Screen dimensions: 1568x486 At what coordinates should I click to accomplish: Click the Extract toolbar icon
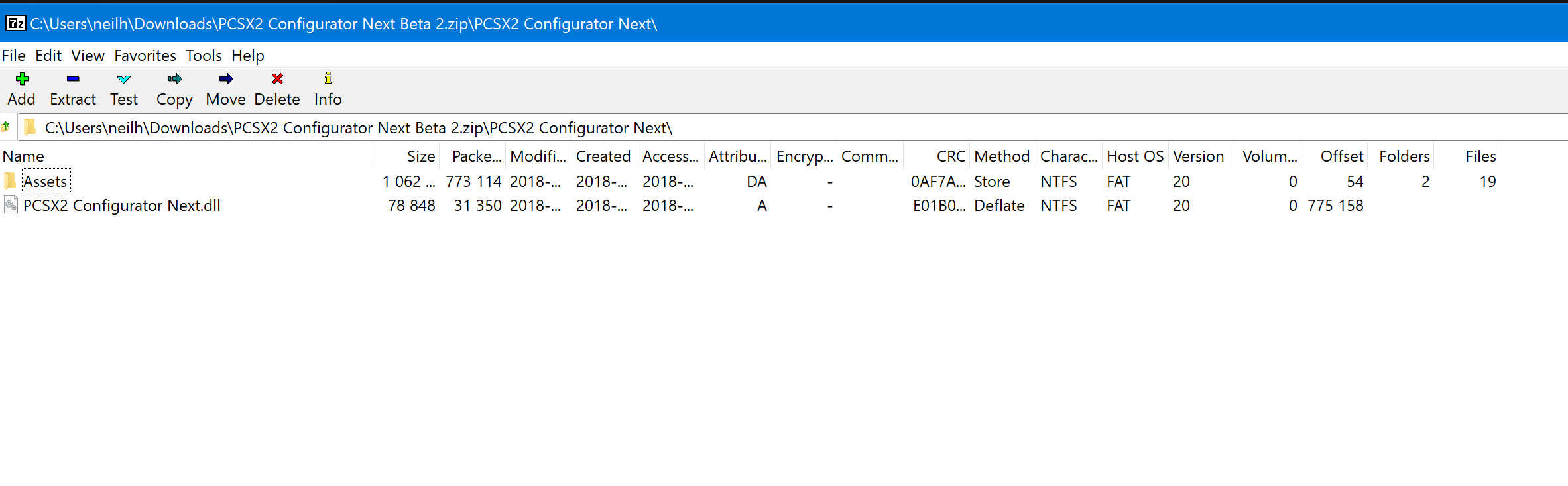tap(73, 79)
